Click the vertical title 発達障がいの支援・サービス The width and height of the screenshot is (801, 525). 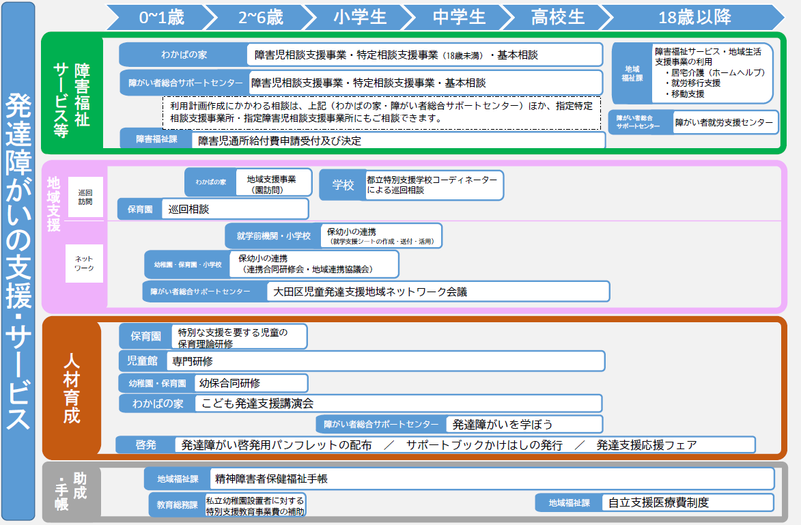(18, 261)
